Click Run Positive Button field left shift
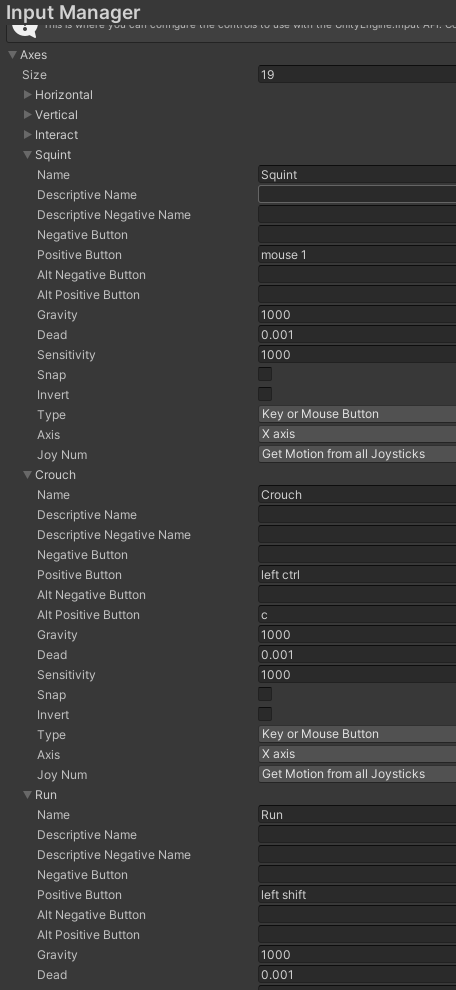The width and height of the screenshot is (456, 990). click(357, 895)
